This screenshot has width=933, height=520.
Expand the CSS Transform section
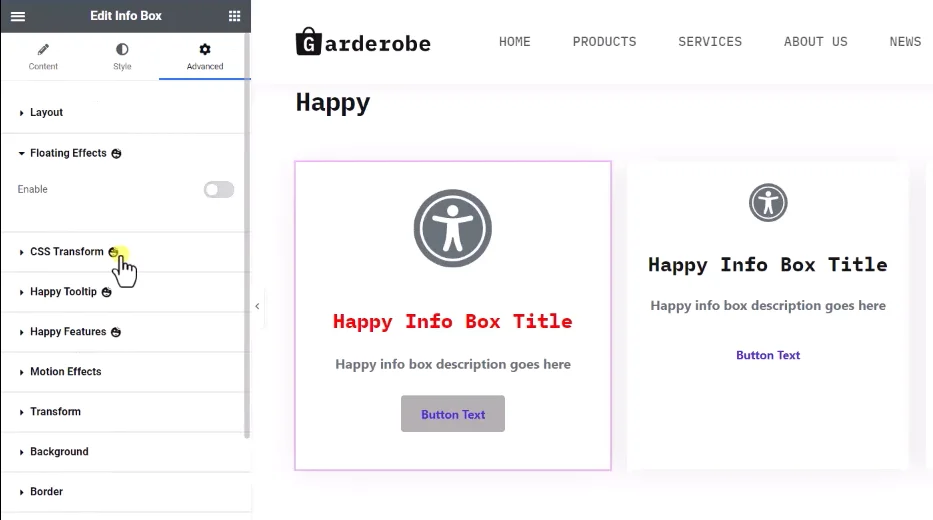[x=125, y=252]
